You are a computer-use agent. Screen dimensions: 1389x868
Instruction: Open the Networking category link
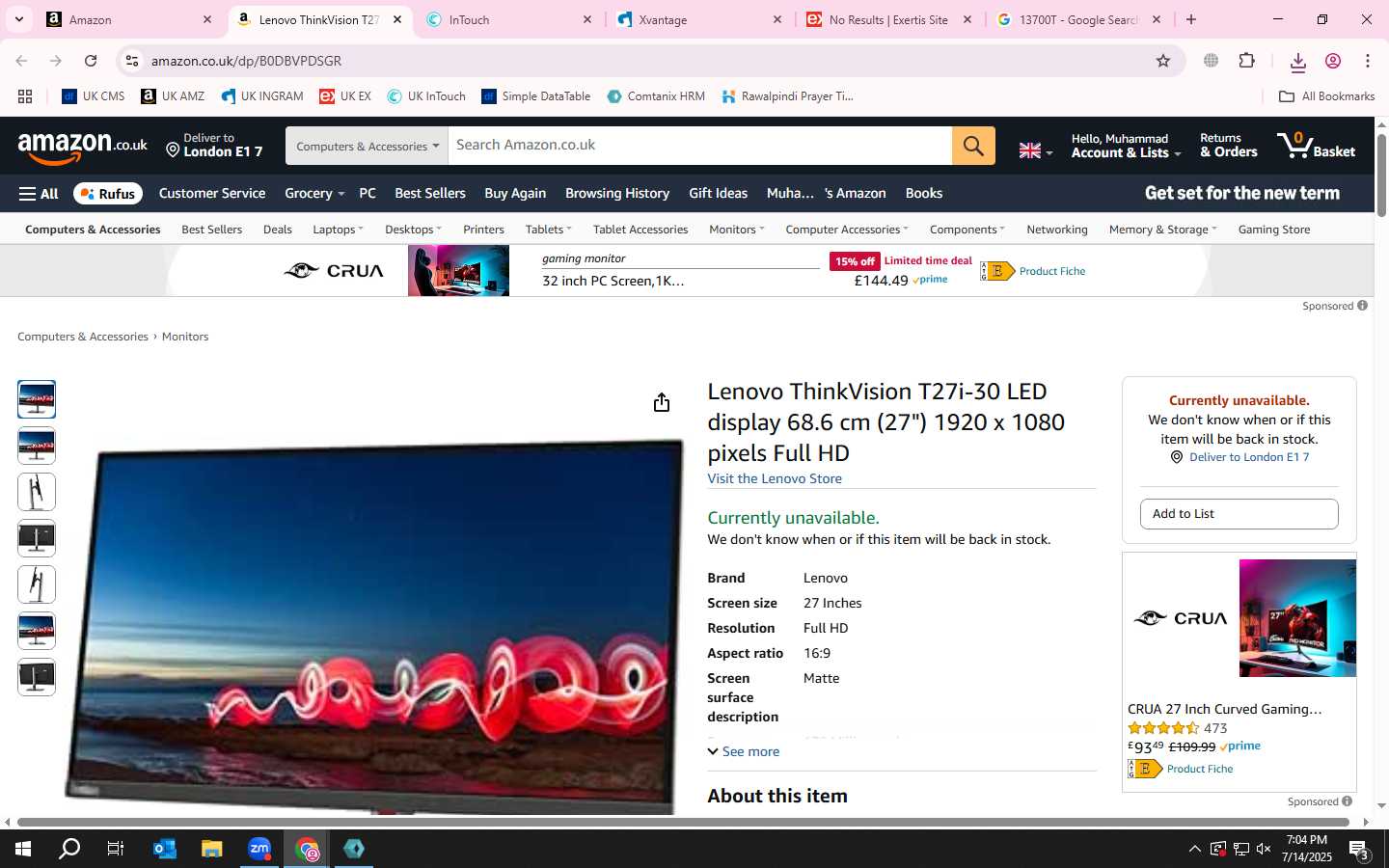click(x=1057, y=230)
